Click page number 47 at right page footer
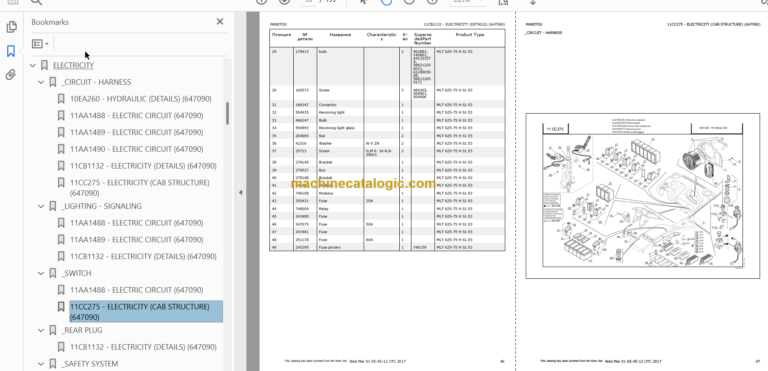 pyautogui.click(x=757, y=362)
